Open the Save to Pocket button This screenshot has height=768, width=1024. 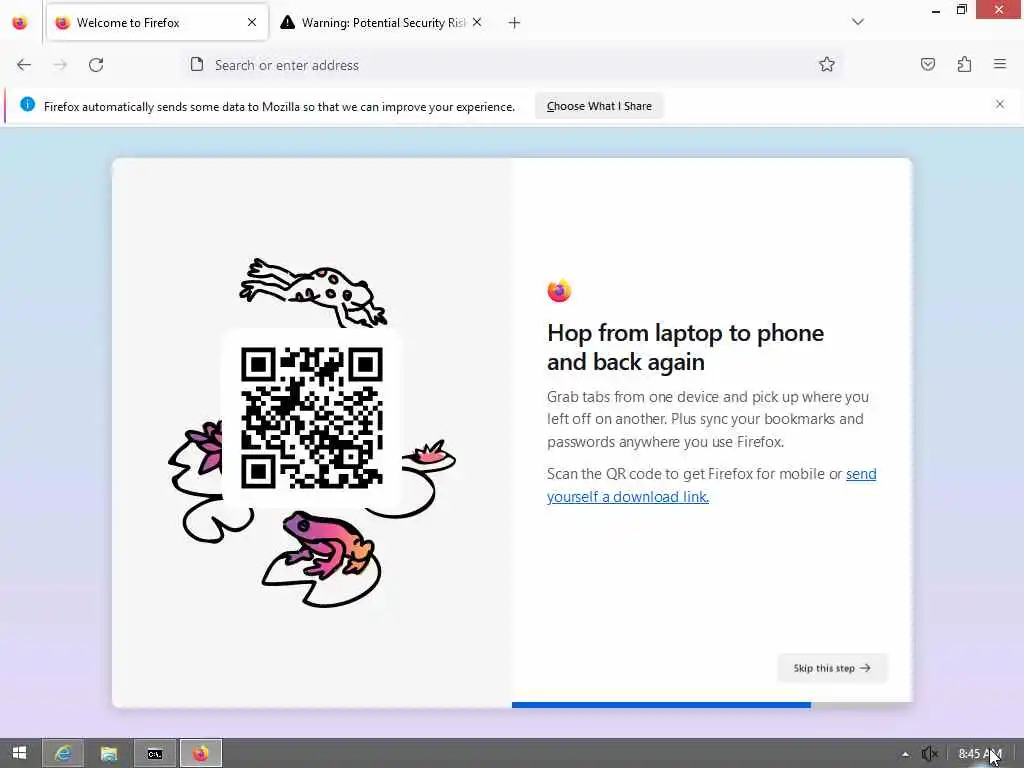928,64
